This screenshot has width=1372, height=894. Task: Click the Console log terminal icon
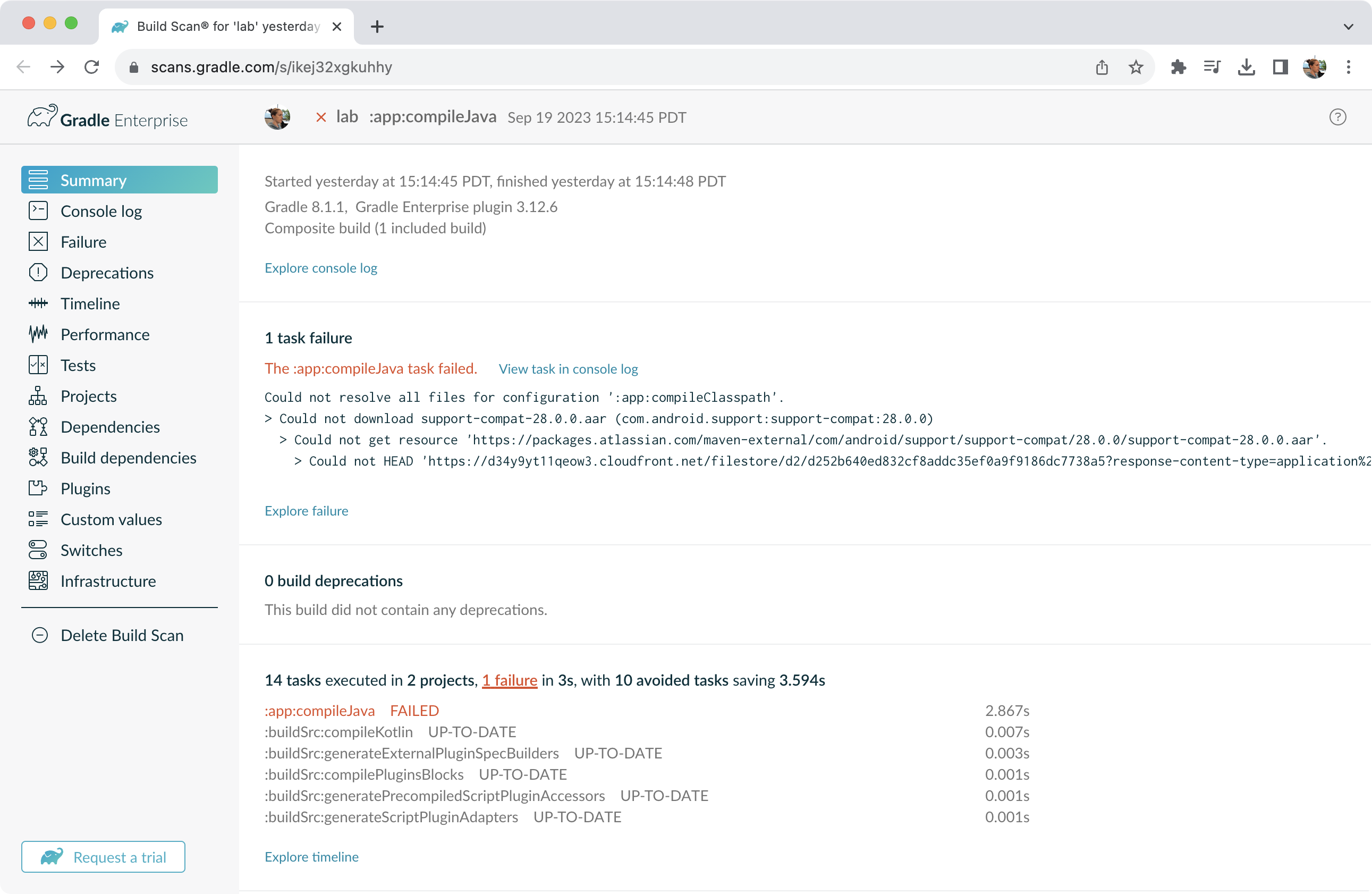click(x=38, y=211)
